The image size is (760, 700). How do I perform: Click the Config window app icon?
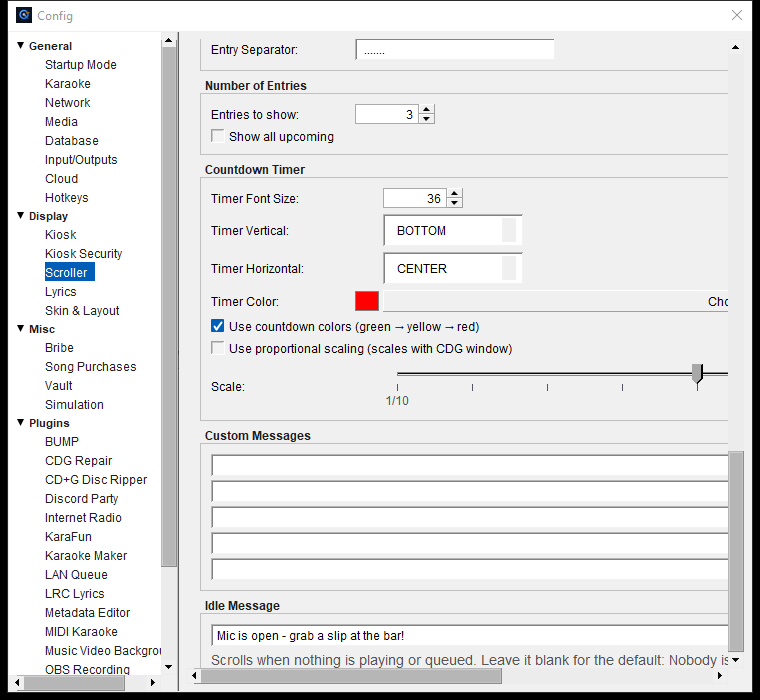(x=24, y=16)
